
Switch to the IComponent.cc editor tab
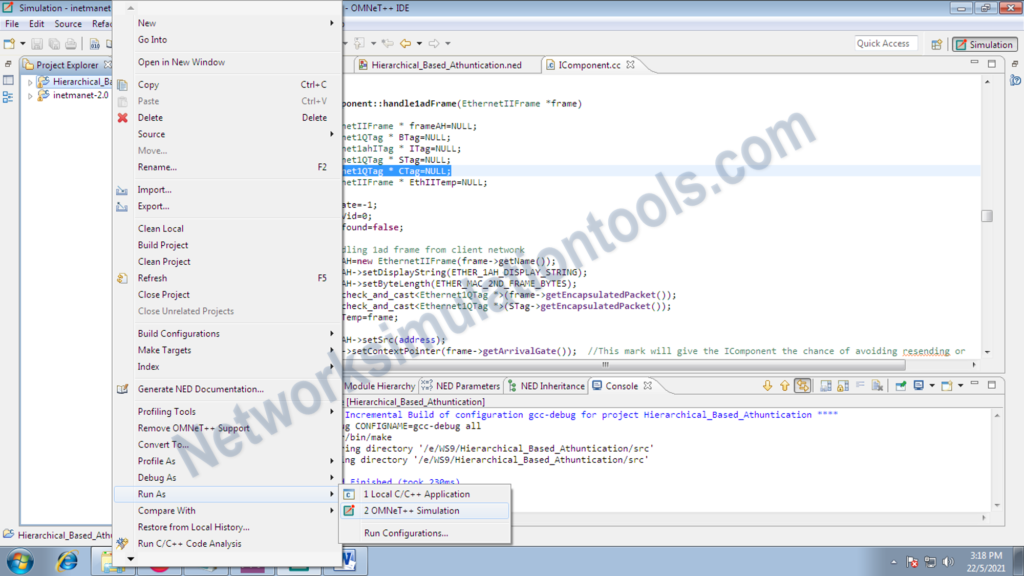[x=588, y=63]
